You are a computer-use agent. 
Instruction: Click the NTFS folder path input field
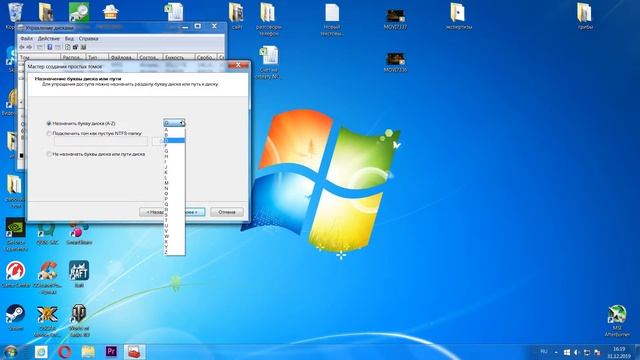pos(101,141)
